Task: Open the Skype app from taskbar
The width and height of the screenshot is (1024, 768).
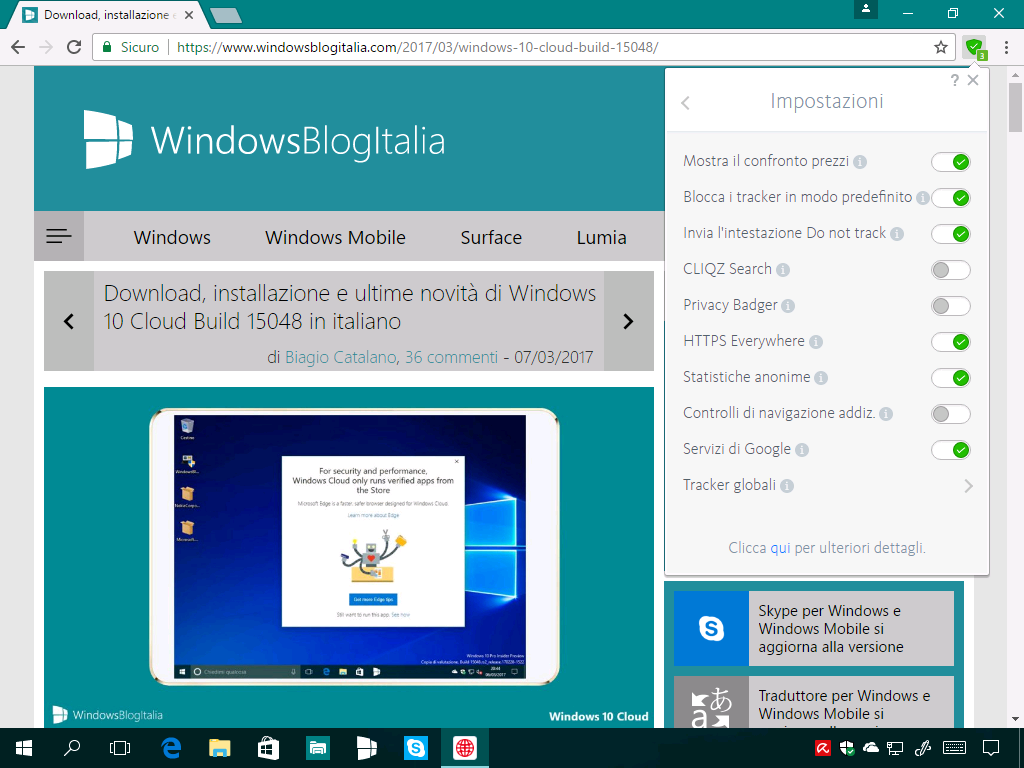Action: click(x=415, y=748)
